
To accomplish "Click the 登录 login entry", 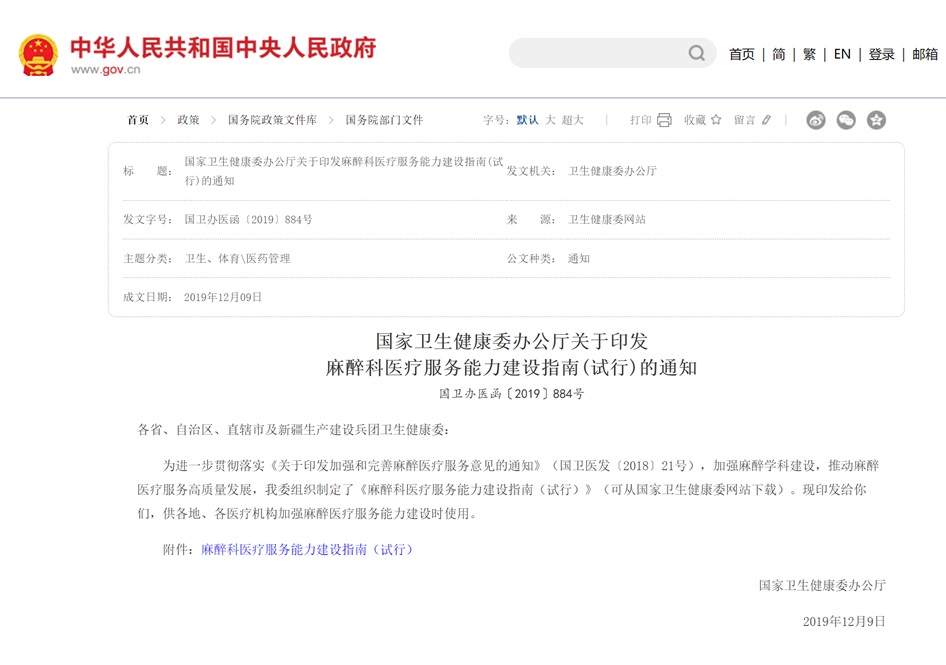I will pos(881,54).
